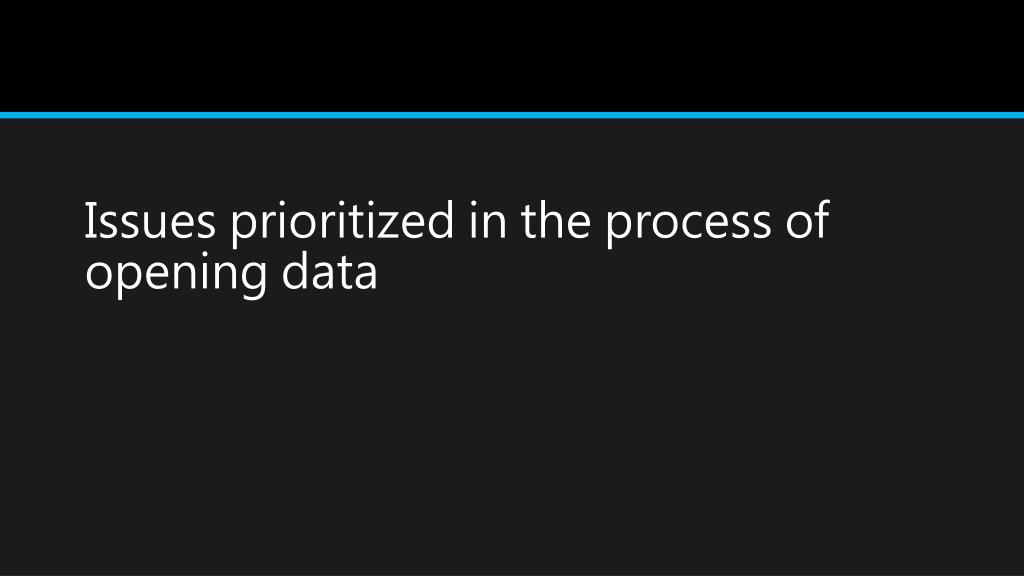The height and width of the screenshot is (576, 1024).
Task: Click the letter "z" in "prioritized"
Action: point(387,225)
